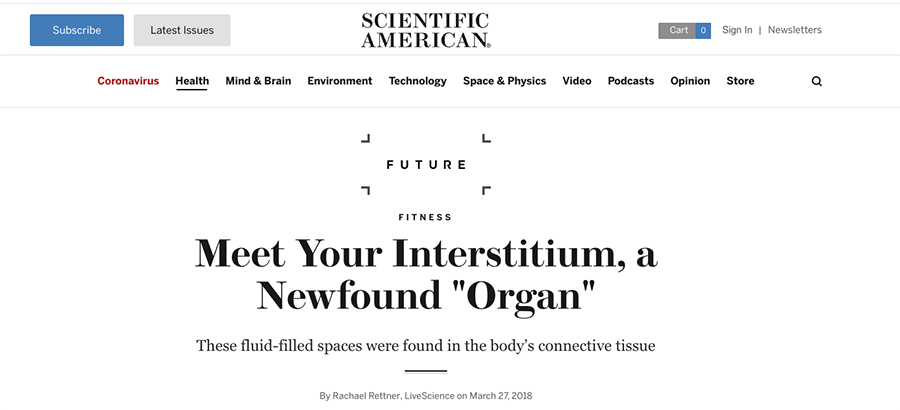Click the FITNESS topic tag
Image resolution: width=900 pixels, height=410 pixels.
pos(425,217)
